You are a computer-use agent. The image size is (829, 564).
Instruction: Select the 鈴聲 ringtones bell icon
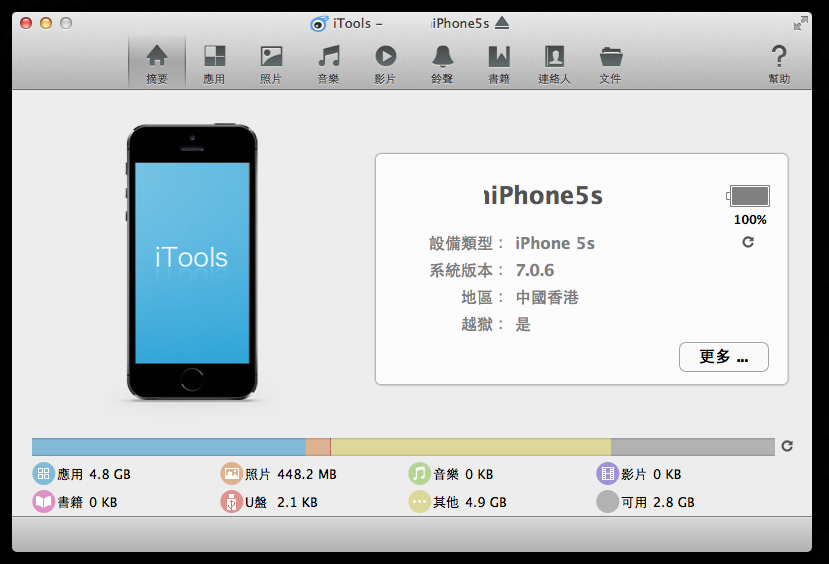point(443,56)
